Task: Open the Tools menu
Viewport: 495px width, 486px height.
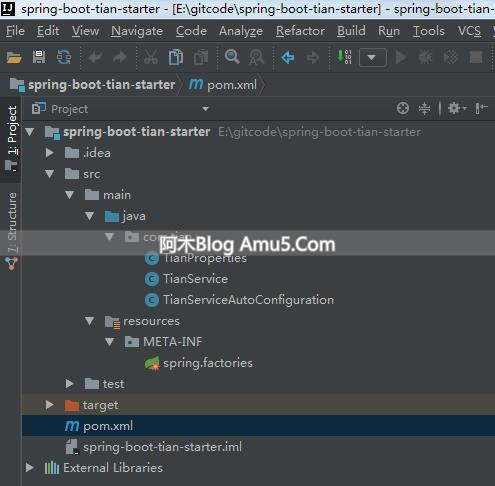Action: click(429, 31)
